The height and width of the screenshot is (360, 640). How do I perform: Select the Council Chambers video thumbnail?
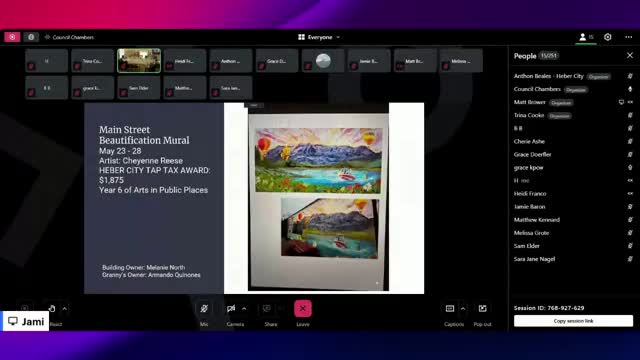pyautogui.click(x=139, y=61)
